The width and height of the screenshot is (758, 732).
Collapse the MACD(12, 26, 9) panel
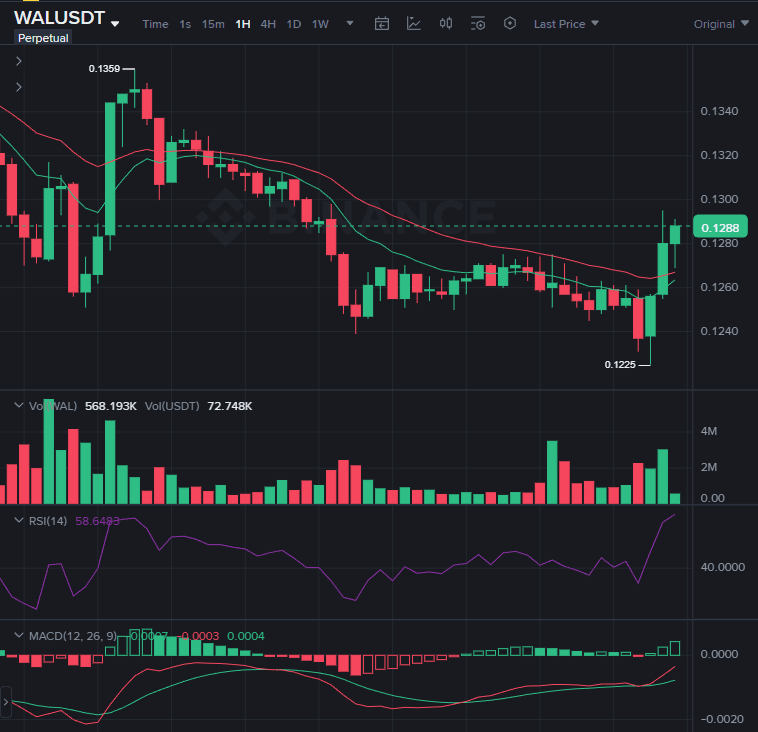coord(18,635)
